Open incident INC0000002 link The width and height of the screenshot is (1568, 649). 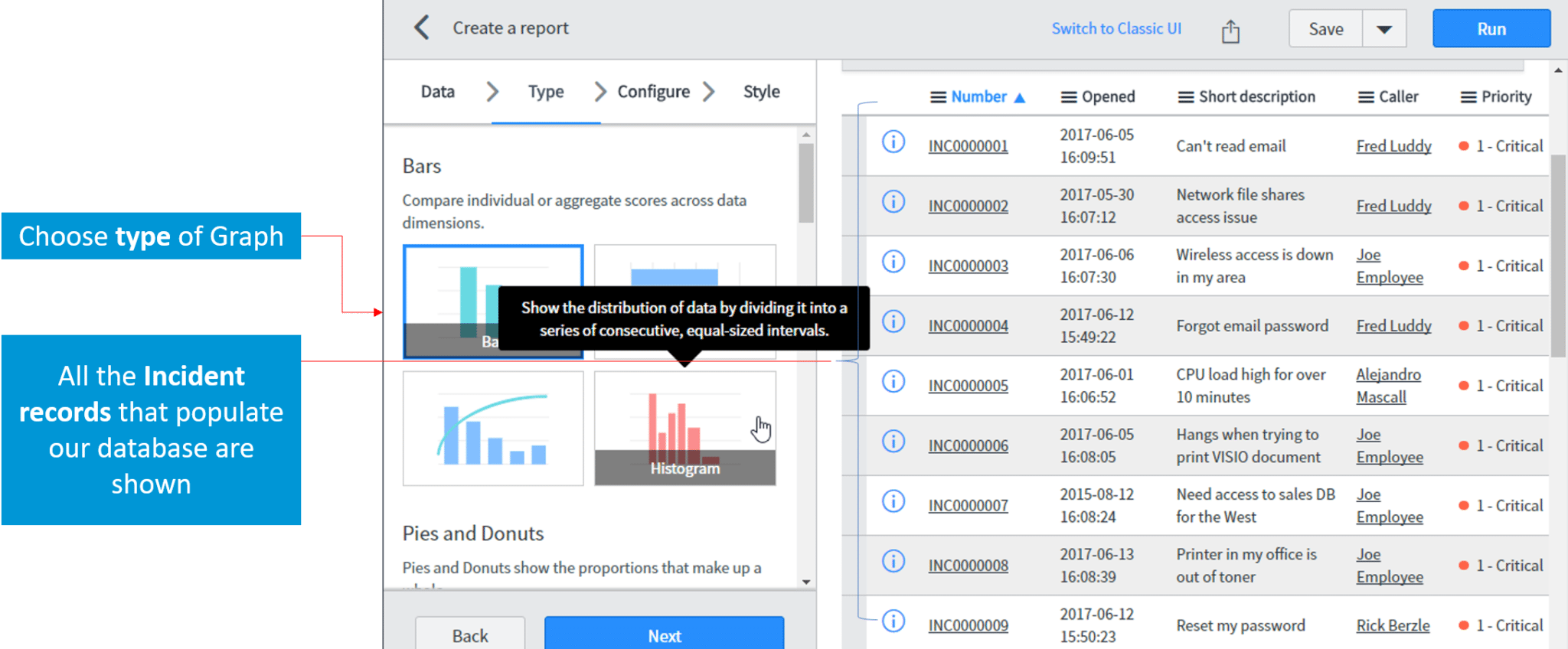(968, 206)
